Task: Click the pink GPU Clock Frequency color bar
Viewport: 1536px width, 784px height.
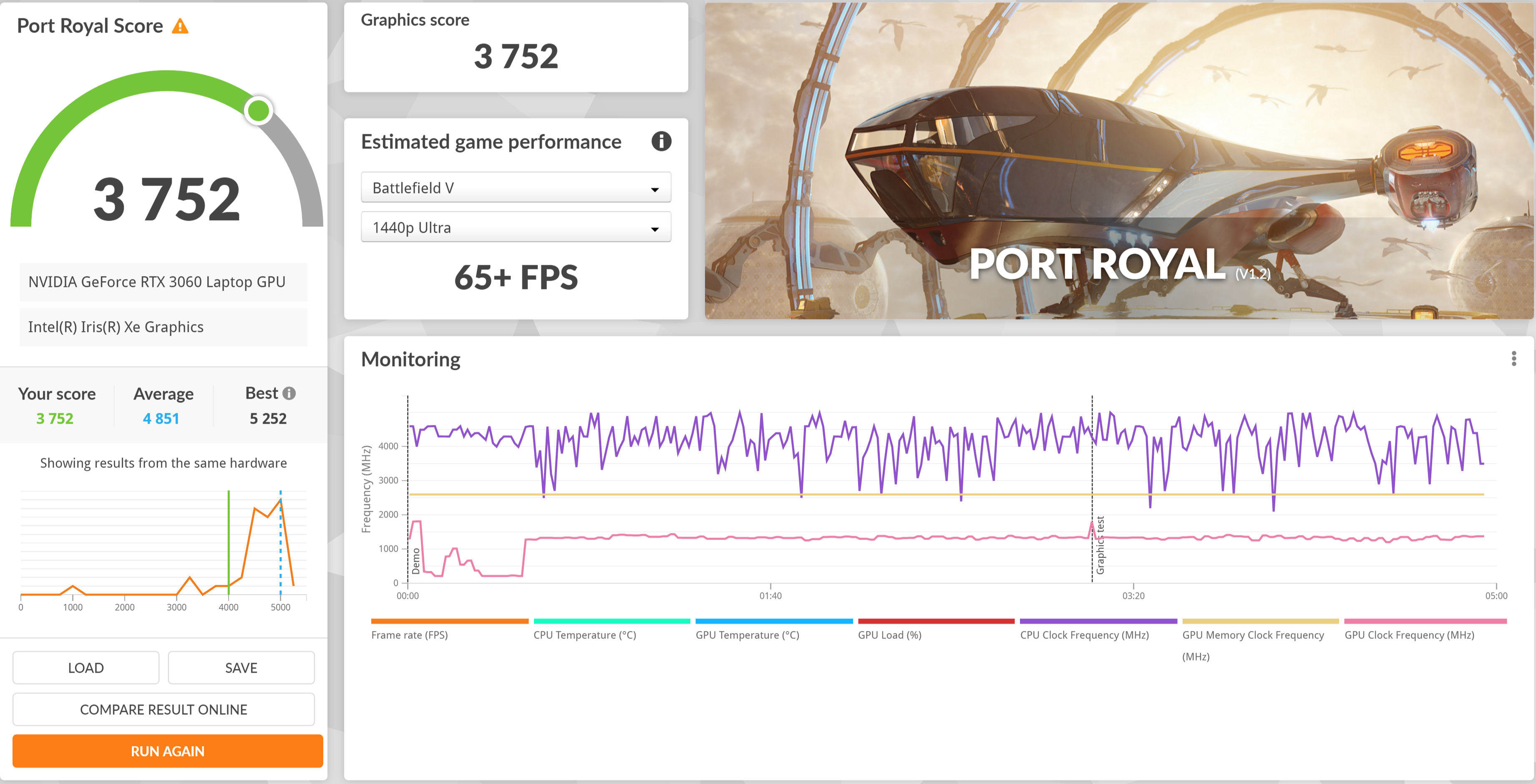Action: point(1426,621)
